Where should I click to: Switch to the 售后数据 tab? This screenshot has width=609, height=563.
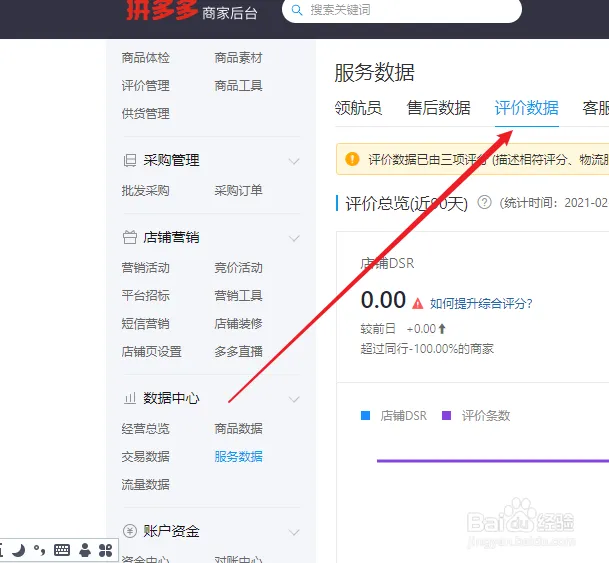tap(438, 108)
